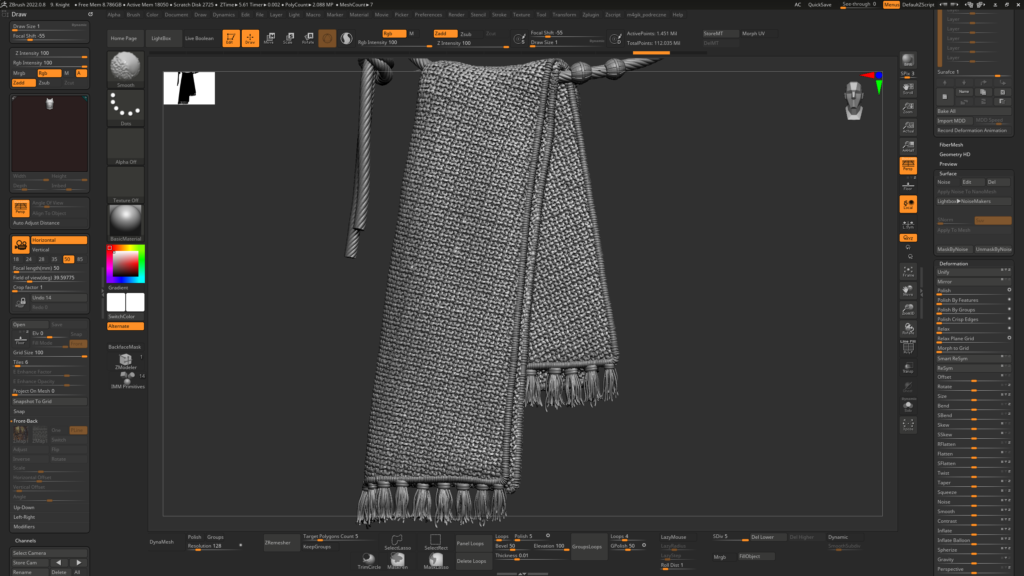Click the BasicMaterial sphere picker

coord(125,219)
